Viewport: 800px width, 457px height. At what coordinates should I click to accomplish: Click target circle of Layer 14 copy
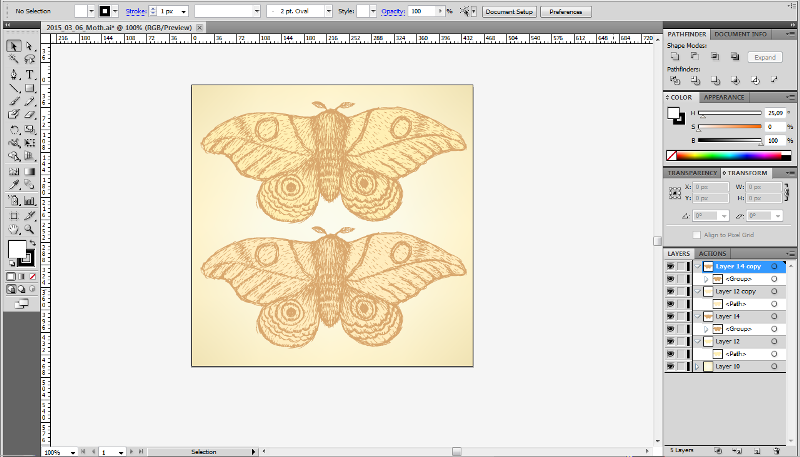coord(774,266)
